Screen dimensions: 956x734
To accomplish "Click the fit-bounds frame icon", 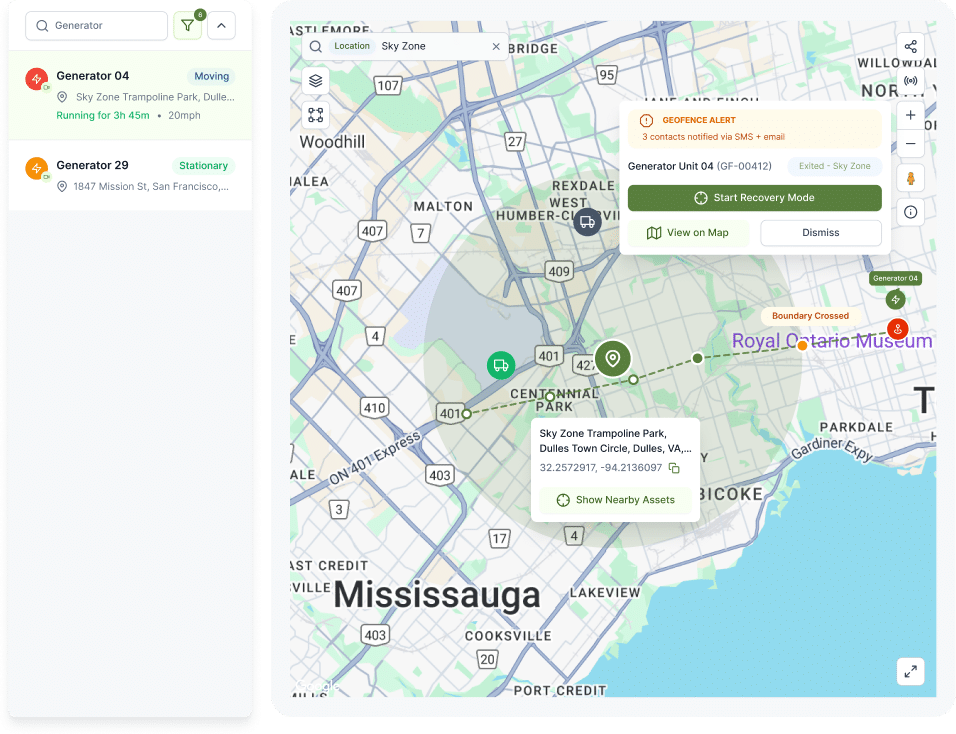I will pyautogui.click(x=315, y=115).
